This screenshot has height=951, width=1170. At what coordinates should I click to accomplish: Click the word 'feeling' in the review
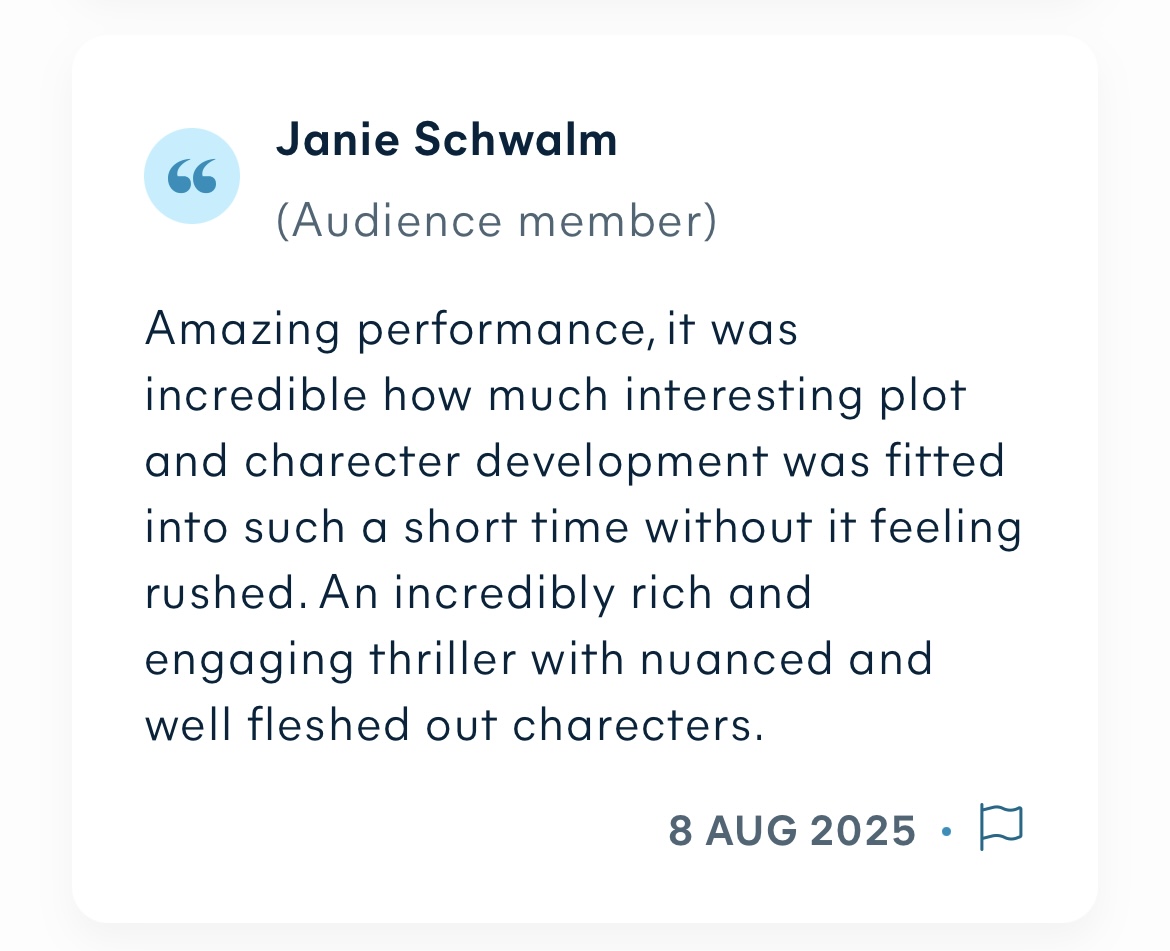point(946,529)
